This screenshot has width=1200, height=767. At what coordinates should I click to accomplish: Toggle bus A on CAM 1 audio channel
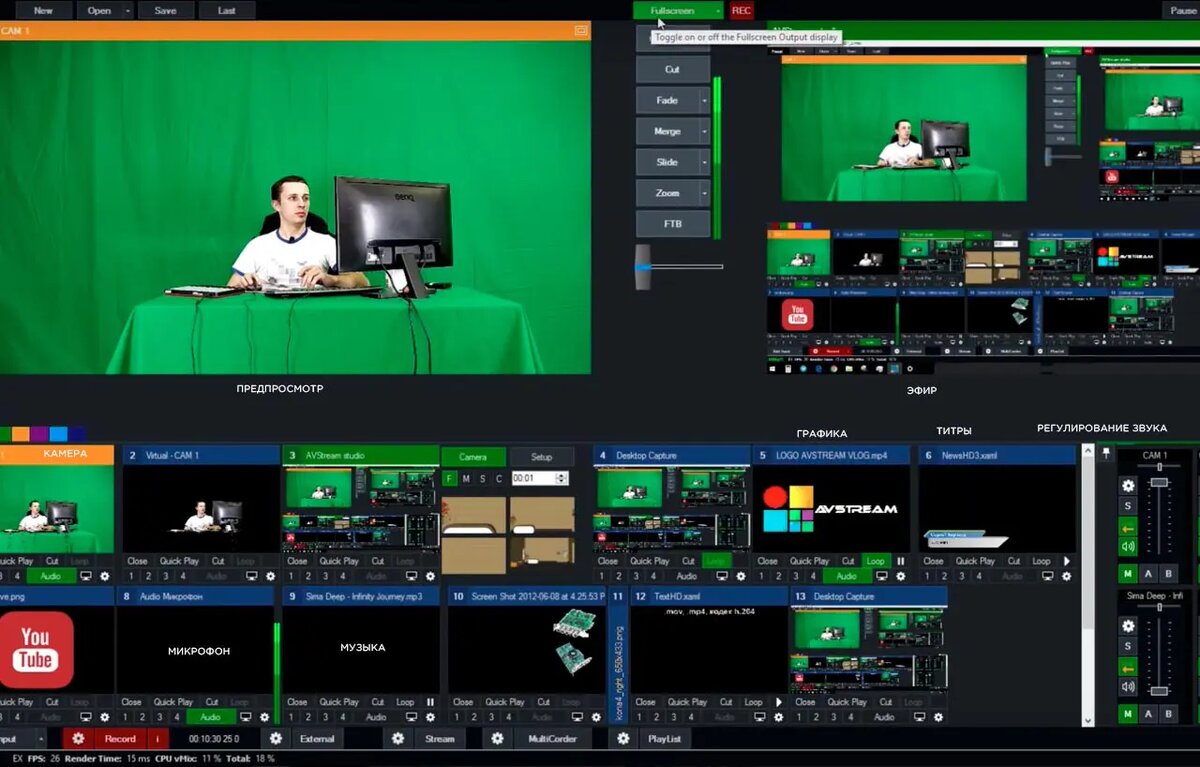coord(1148,573)
